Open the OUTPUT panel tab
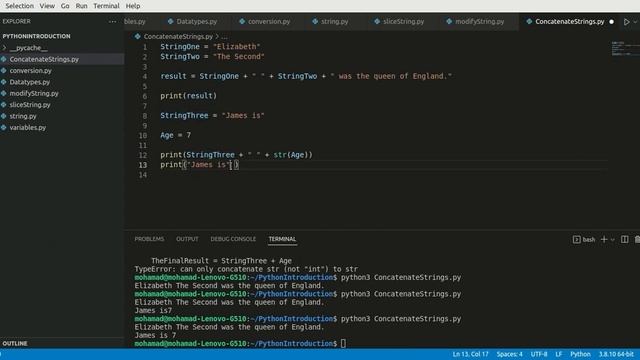The image size is (640, 360). (187, 239)
